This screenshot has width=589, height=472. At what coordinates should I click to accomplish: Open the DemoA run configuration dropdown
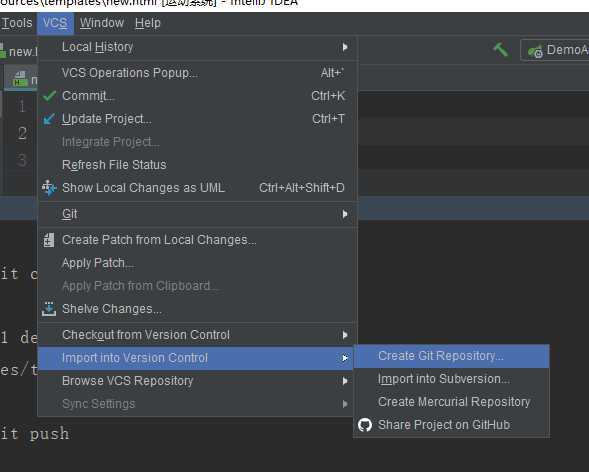tap(555, 50)
